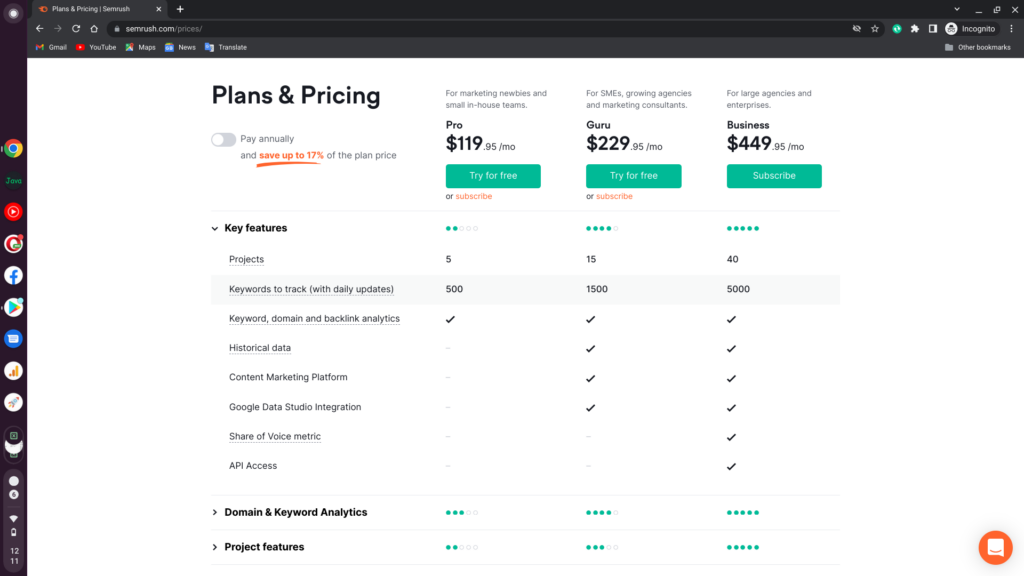Click Try for free under Guru plan
1024x576 pixels.
(633, 176)
